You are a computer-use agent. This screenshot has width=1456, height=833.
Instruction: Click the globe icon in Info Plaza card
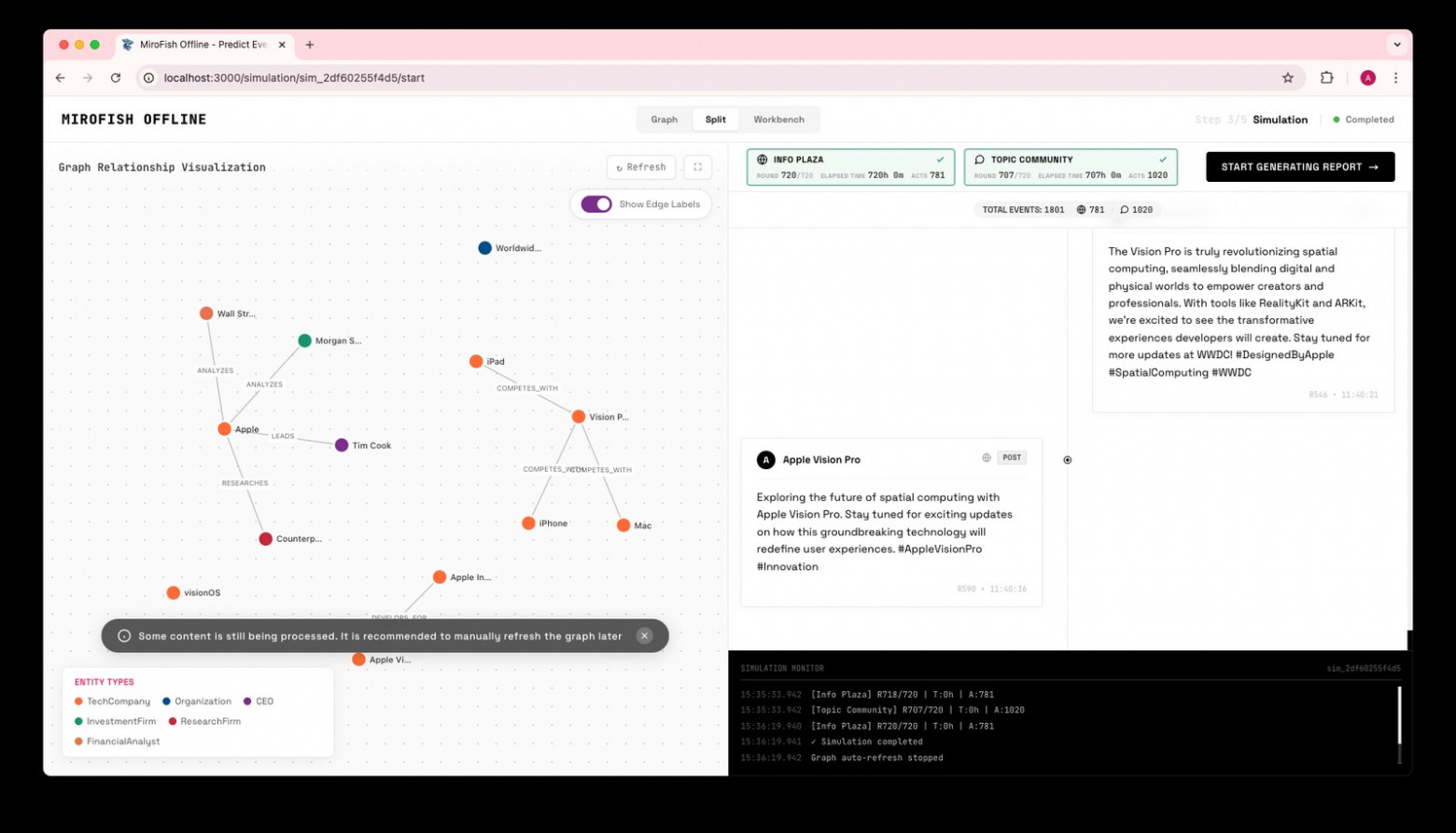click(x=763, y=160)
